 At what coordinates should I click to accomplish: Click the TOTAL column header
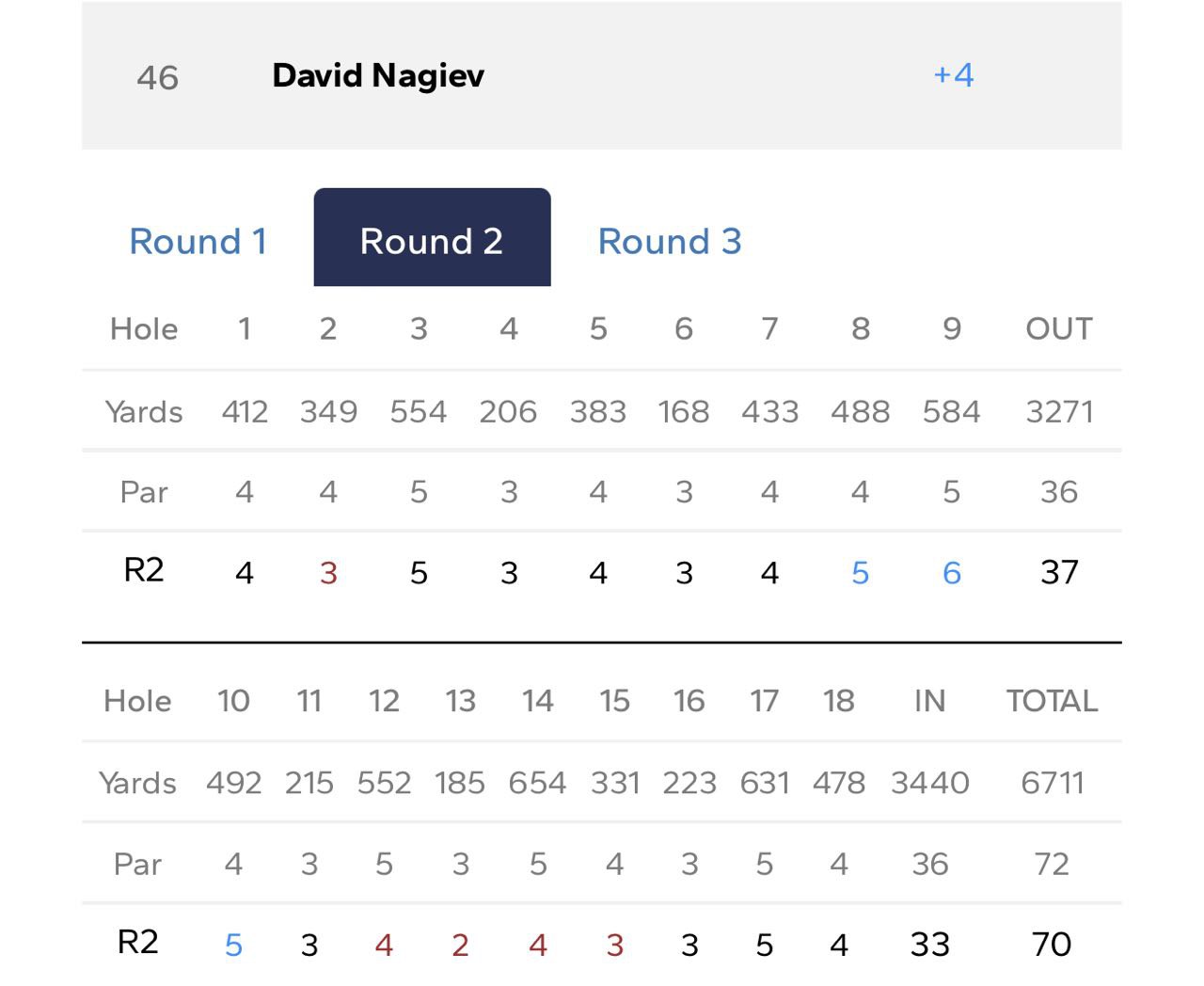click(1052, 701)
